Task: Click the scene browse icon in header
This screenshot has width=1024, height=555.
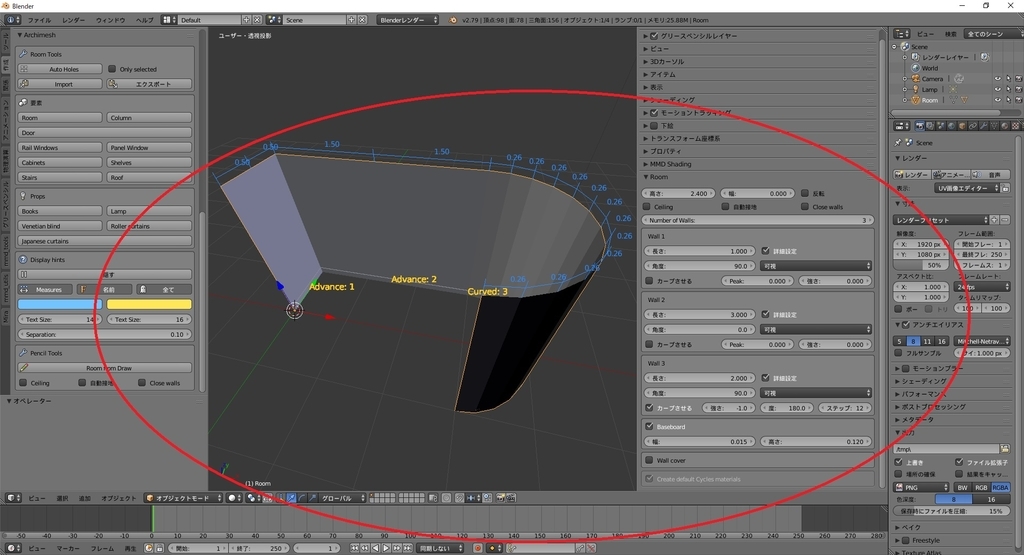Action: click(x=273, y=20)
